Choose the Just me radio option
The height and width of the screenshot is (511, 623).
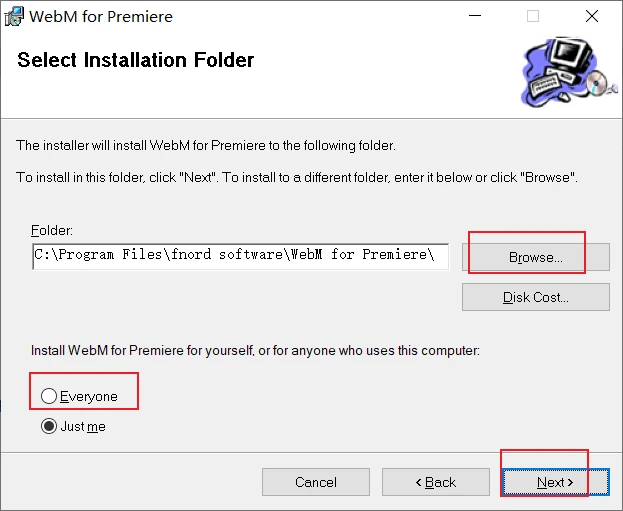pyautogui.click(x=49, y=427)
